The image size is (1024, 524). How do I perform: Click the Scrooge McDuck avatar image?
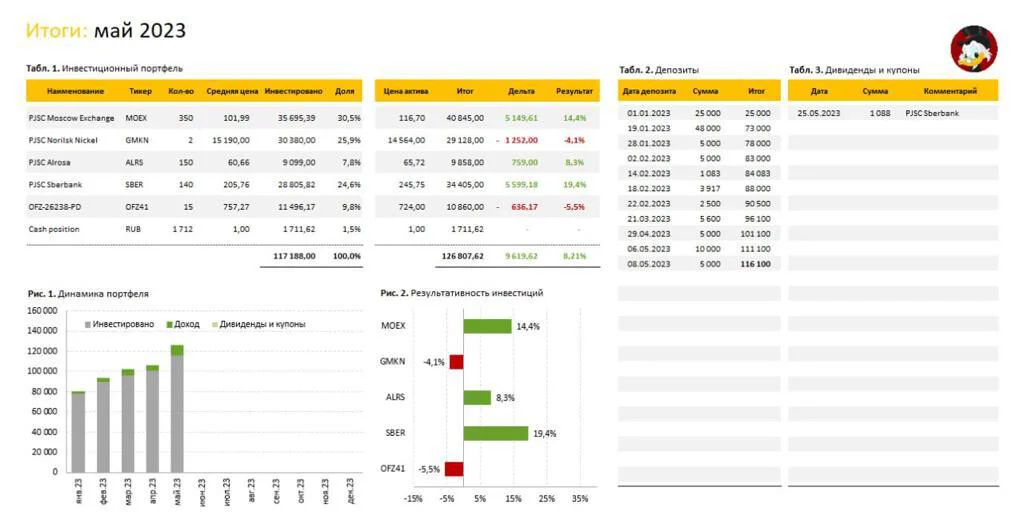[974, 49]
